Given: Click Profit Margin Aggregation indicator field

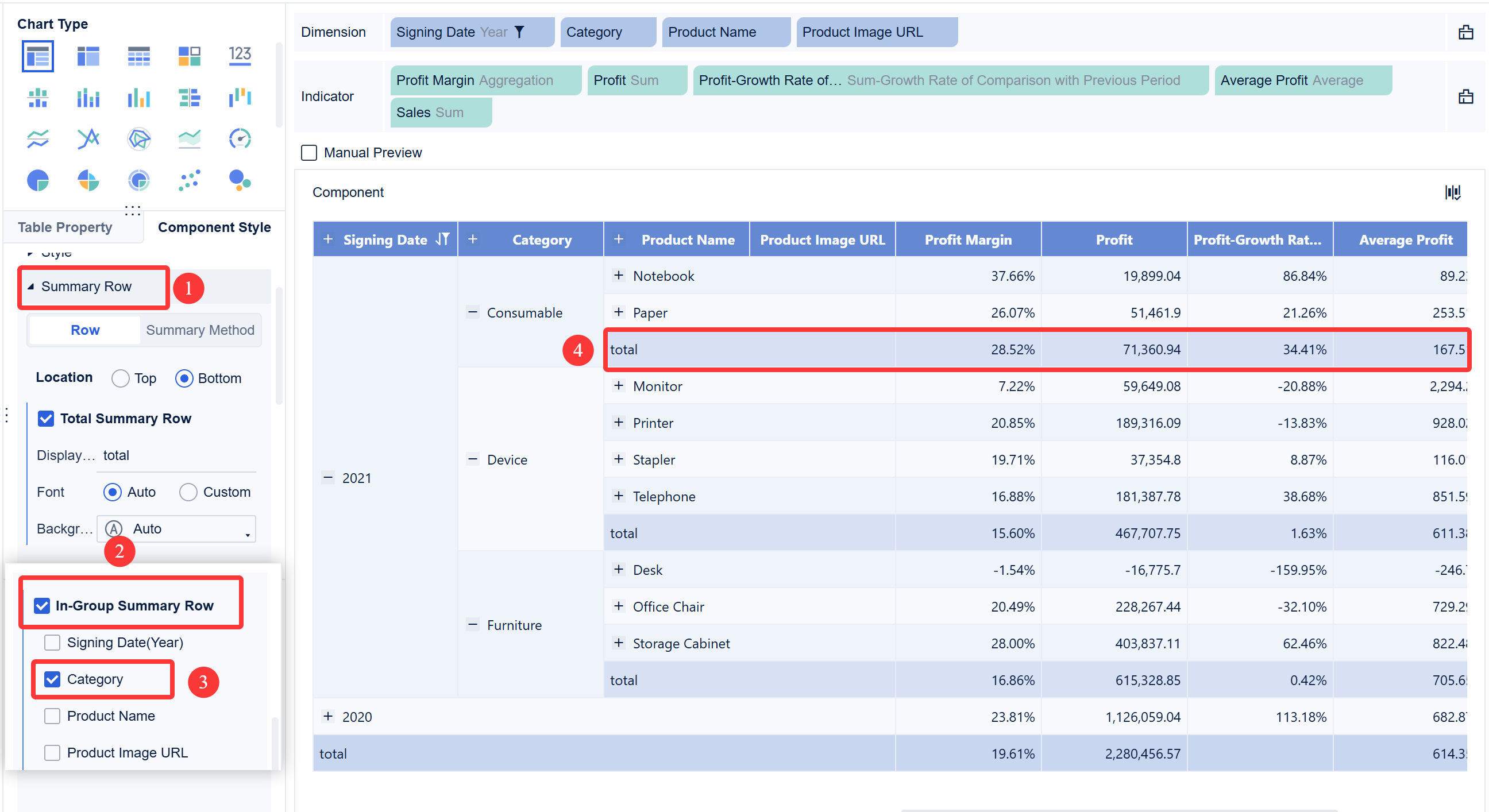Looking at the screenshot, I should pyautogui.click(x=485, y=80).
